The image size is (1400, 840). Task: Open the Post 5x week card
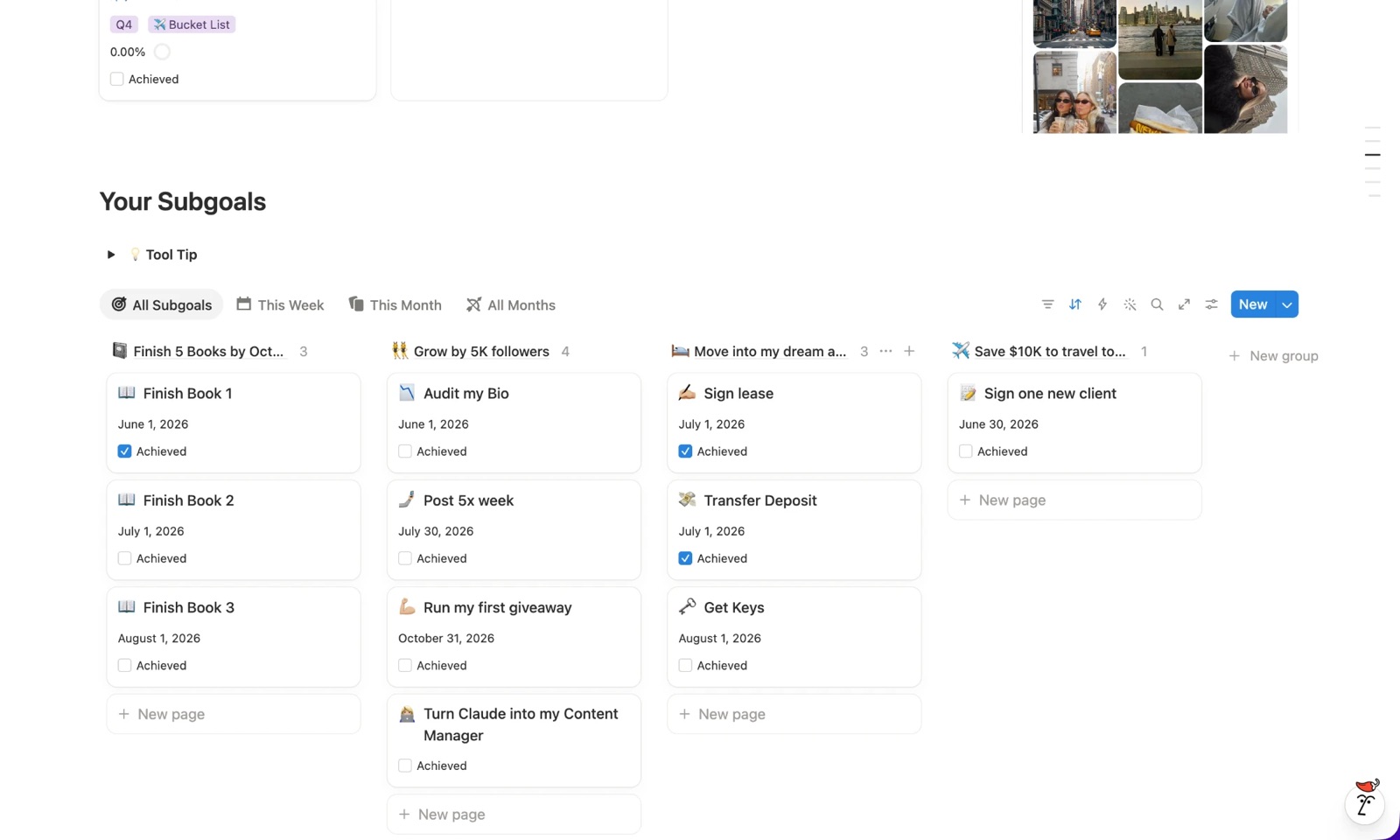coord(514,529)
